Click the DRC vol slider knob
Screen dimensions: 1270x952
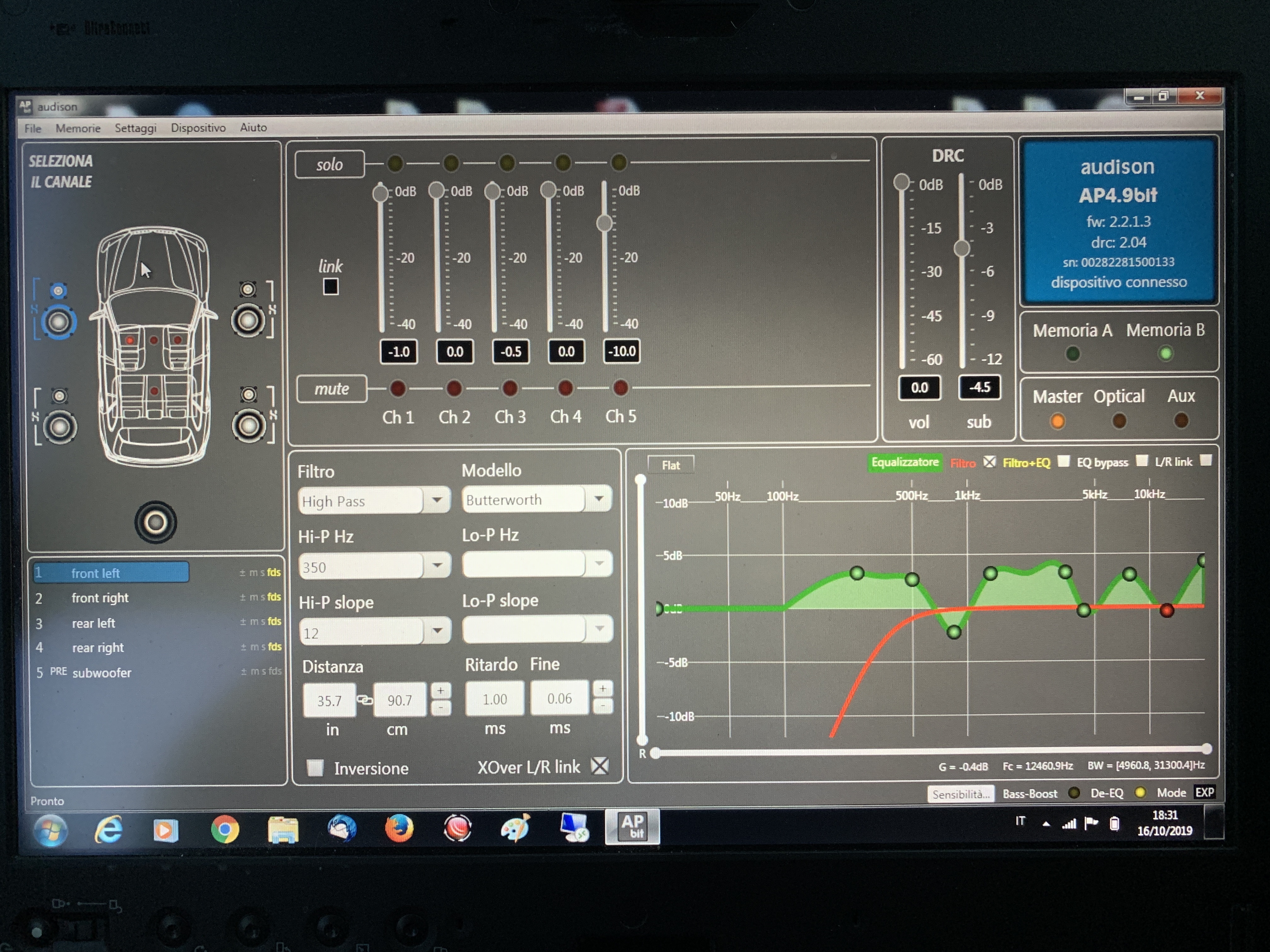point(901,182)
